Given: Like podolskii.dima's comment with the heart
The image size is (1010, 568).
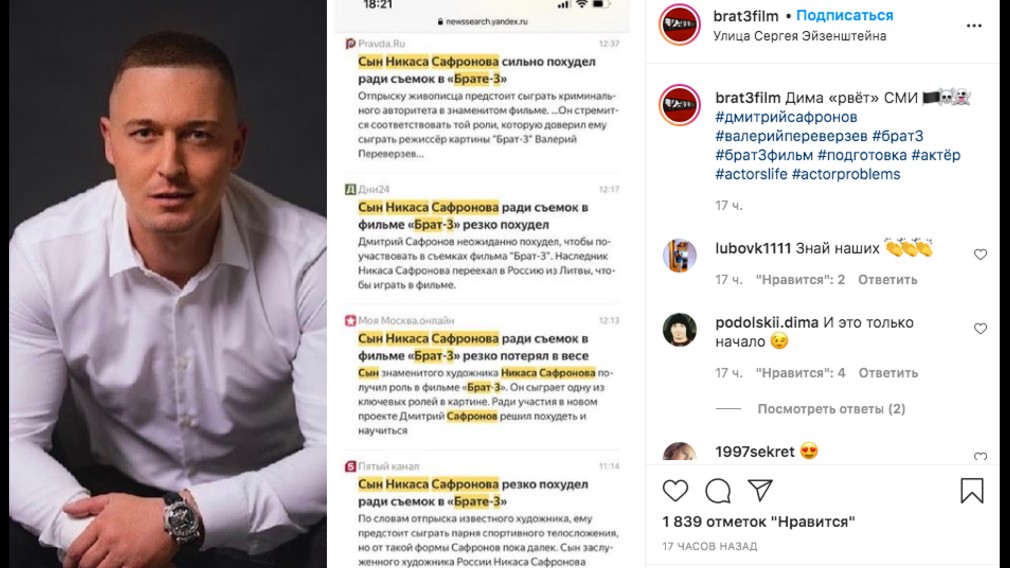Looking at the screenshot, I should [980, 328].
